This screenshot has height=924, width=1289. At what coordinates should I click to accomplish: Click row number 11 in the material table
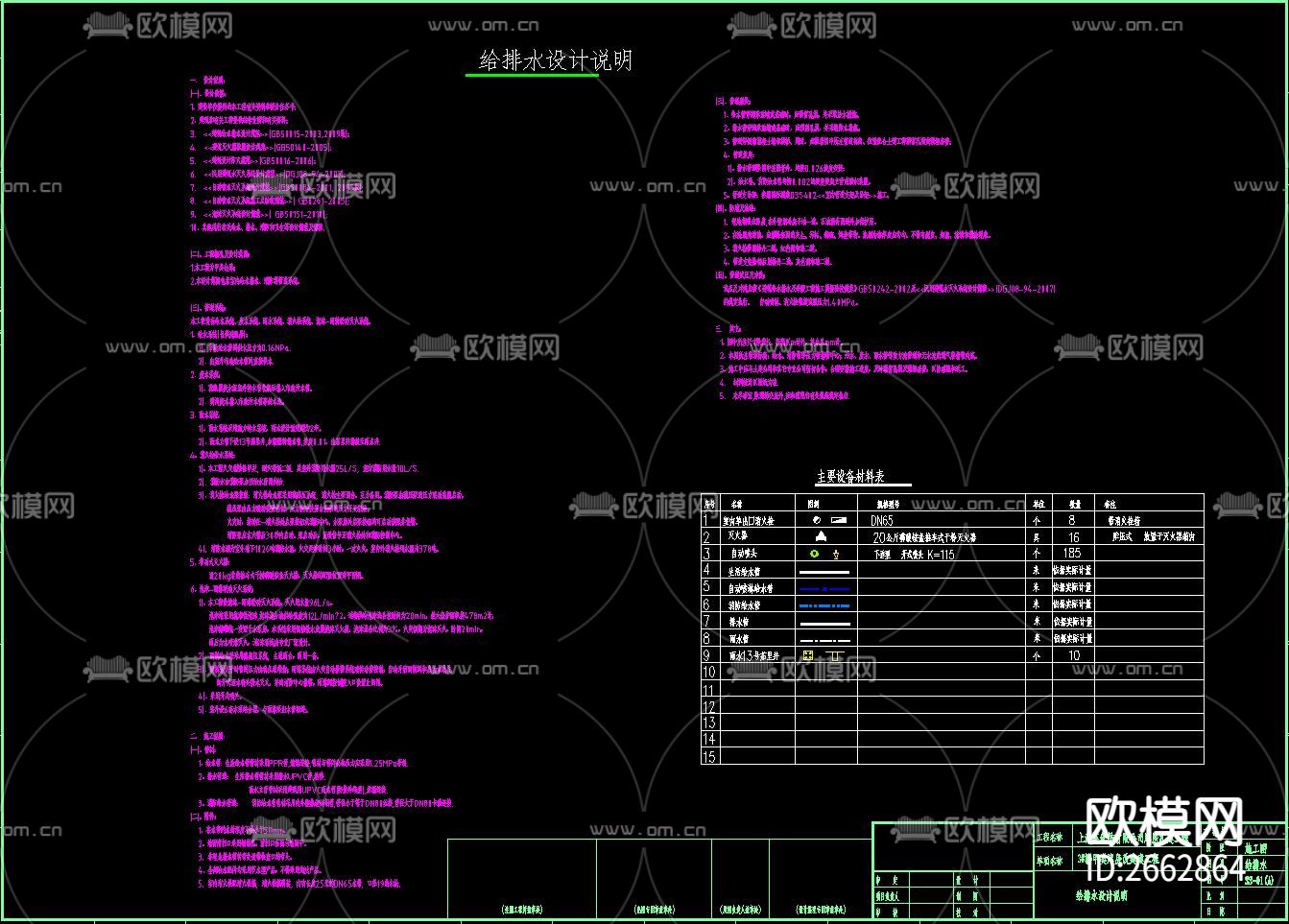coord(709,689)
